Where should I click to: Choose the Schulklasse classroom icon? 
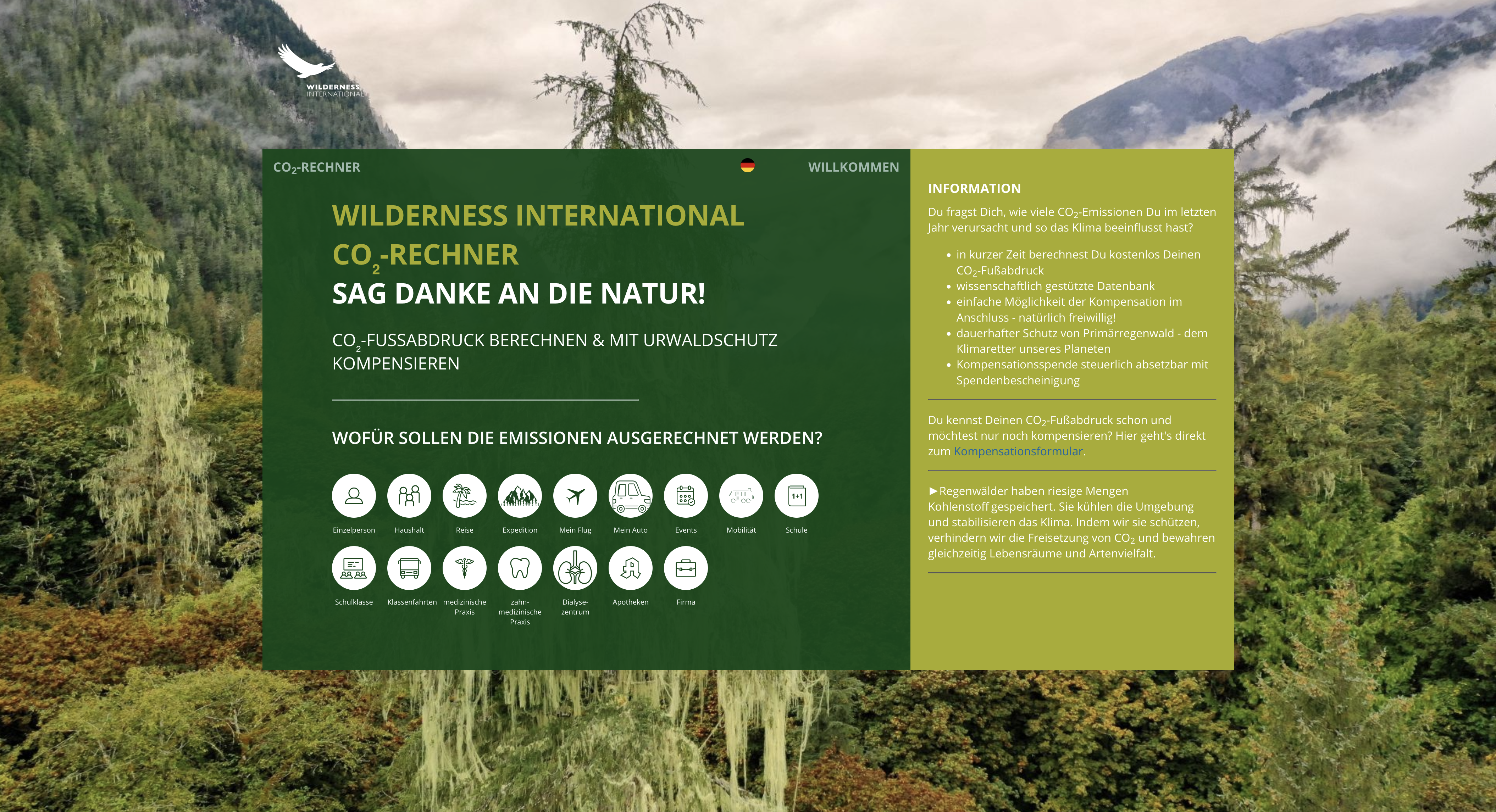coord(354,568)
